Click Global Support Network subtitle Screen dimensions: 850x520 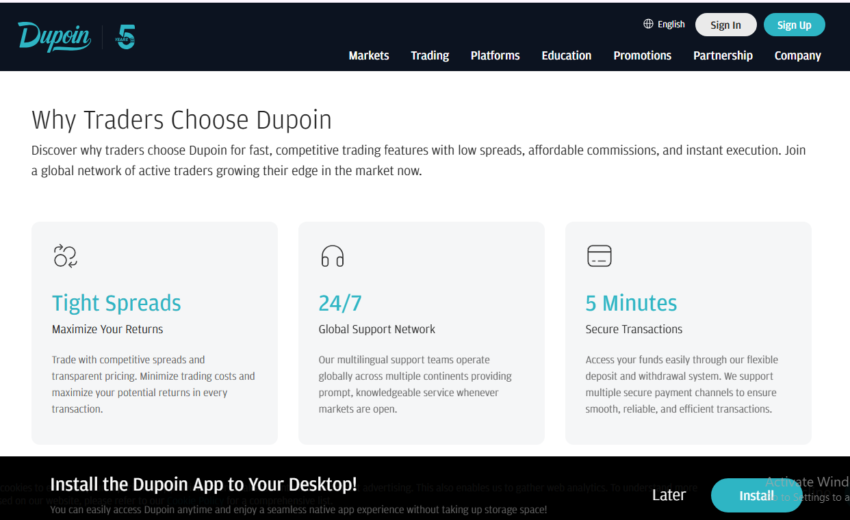tap(377, 329)
